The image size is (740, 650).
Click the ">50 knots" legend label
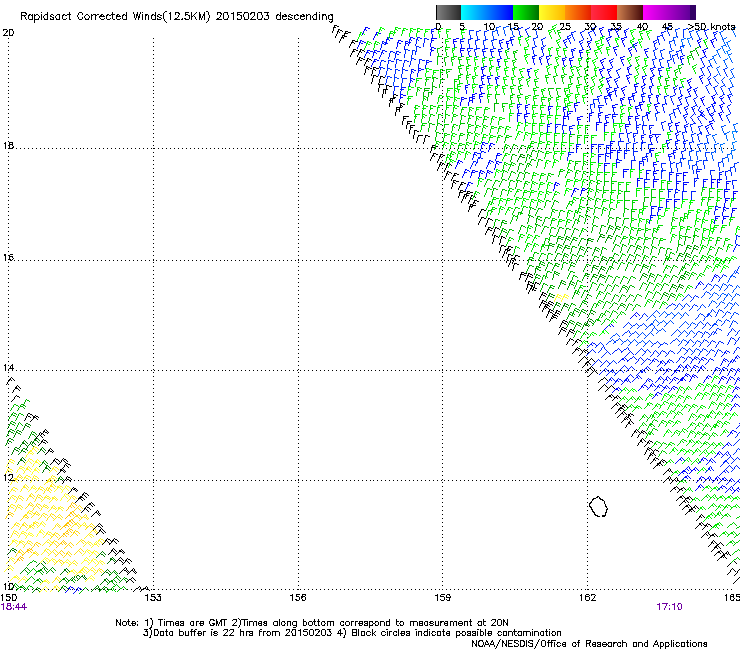[711, 27]
